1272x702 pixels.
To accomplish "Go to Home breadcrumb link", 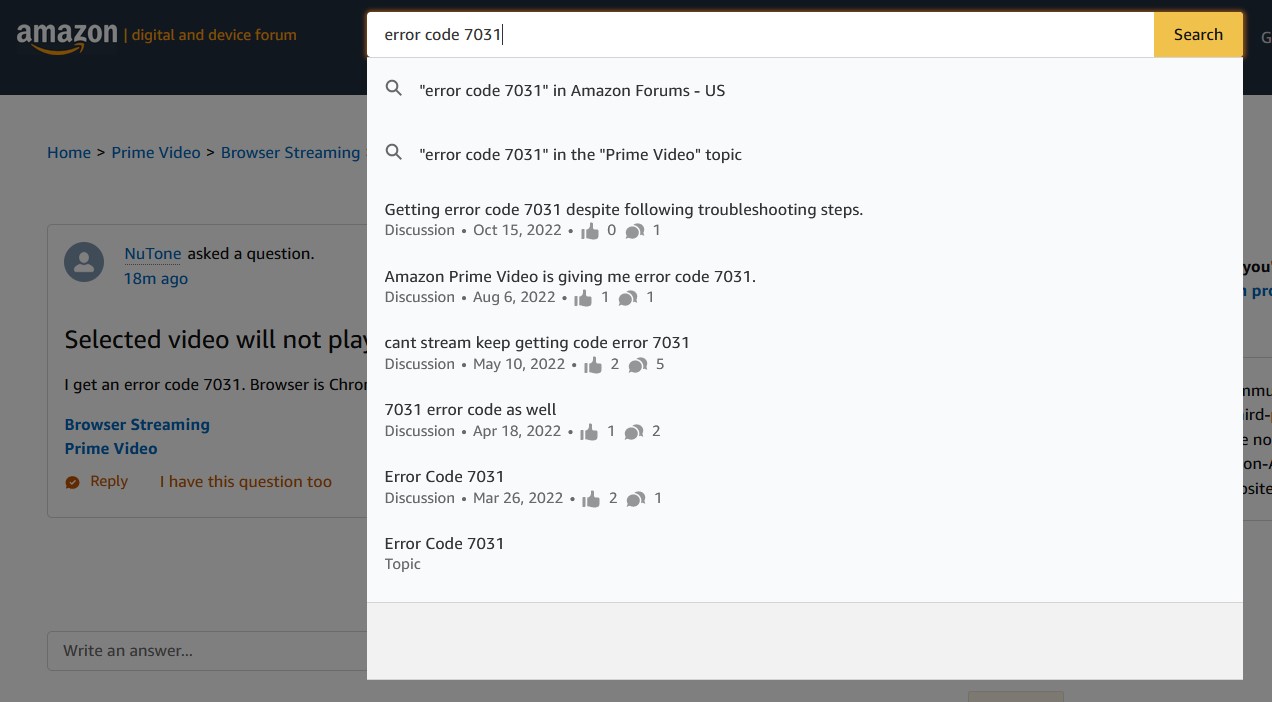I will (69, 152).
